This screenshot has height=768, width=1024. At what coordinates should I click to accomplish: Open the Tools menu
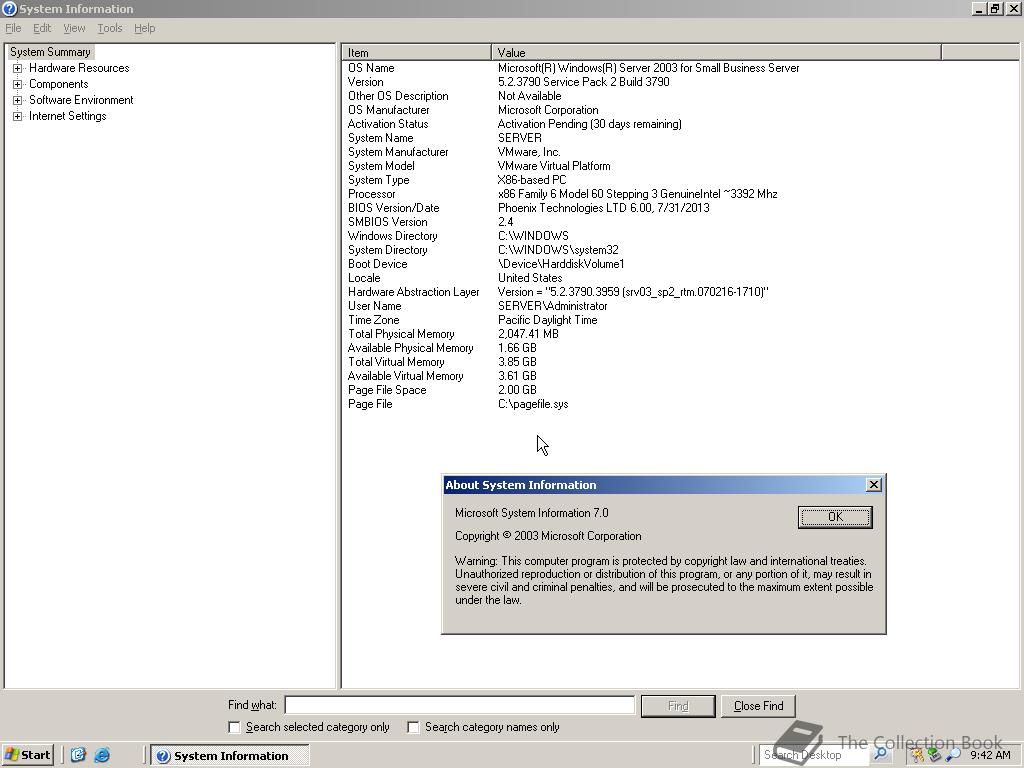tap(110, 28)
